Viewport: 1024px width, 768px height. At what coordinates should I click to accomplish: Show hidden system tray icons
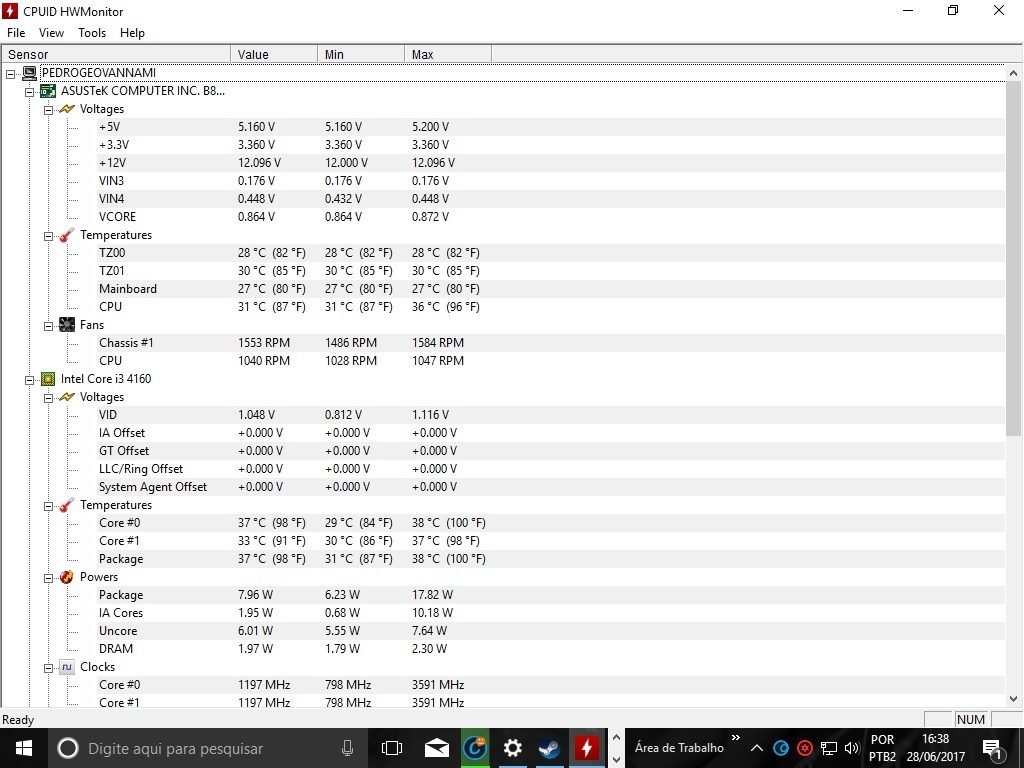click(x=756, y=748)
